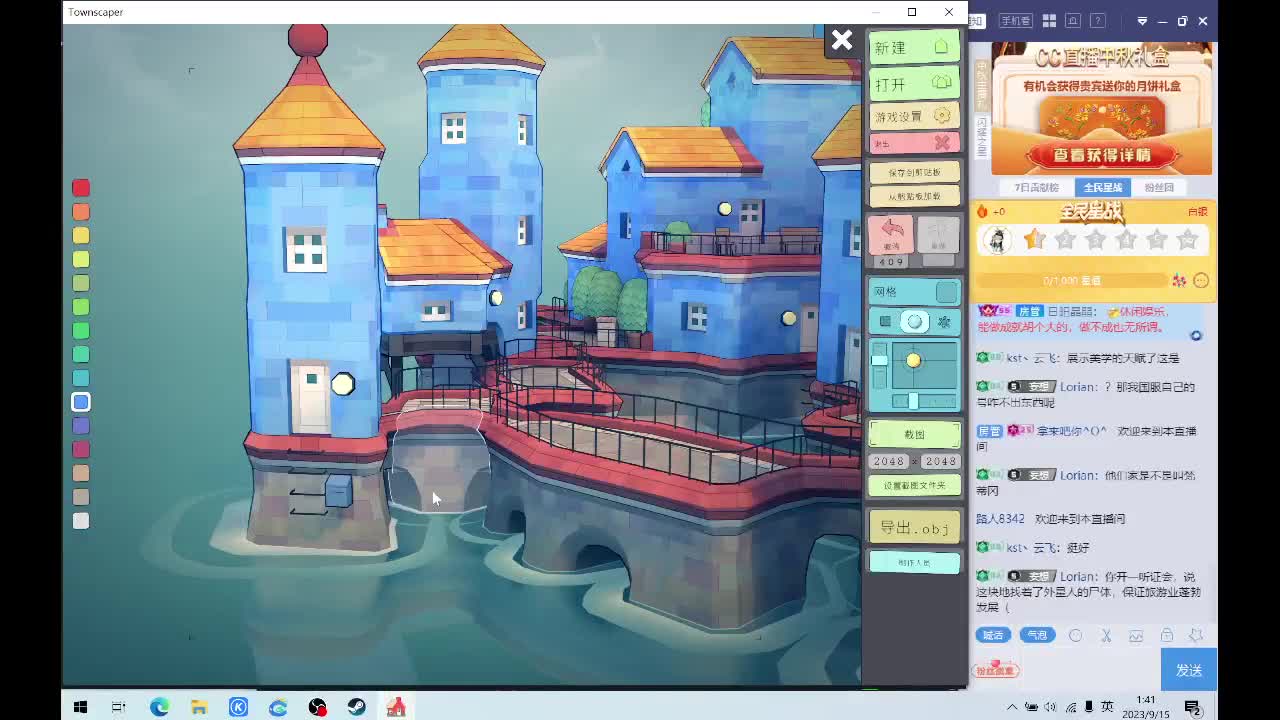
Task: Switch to 7日贡献榜 tab
Action: 1036,187
